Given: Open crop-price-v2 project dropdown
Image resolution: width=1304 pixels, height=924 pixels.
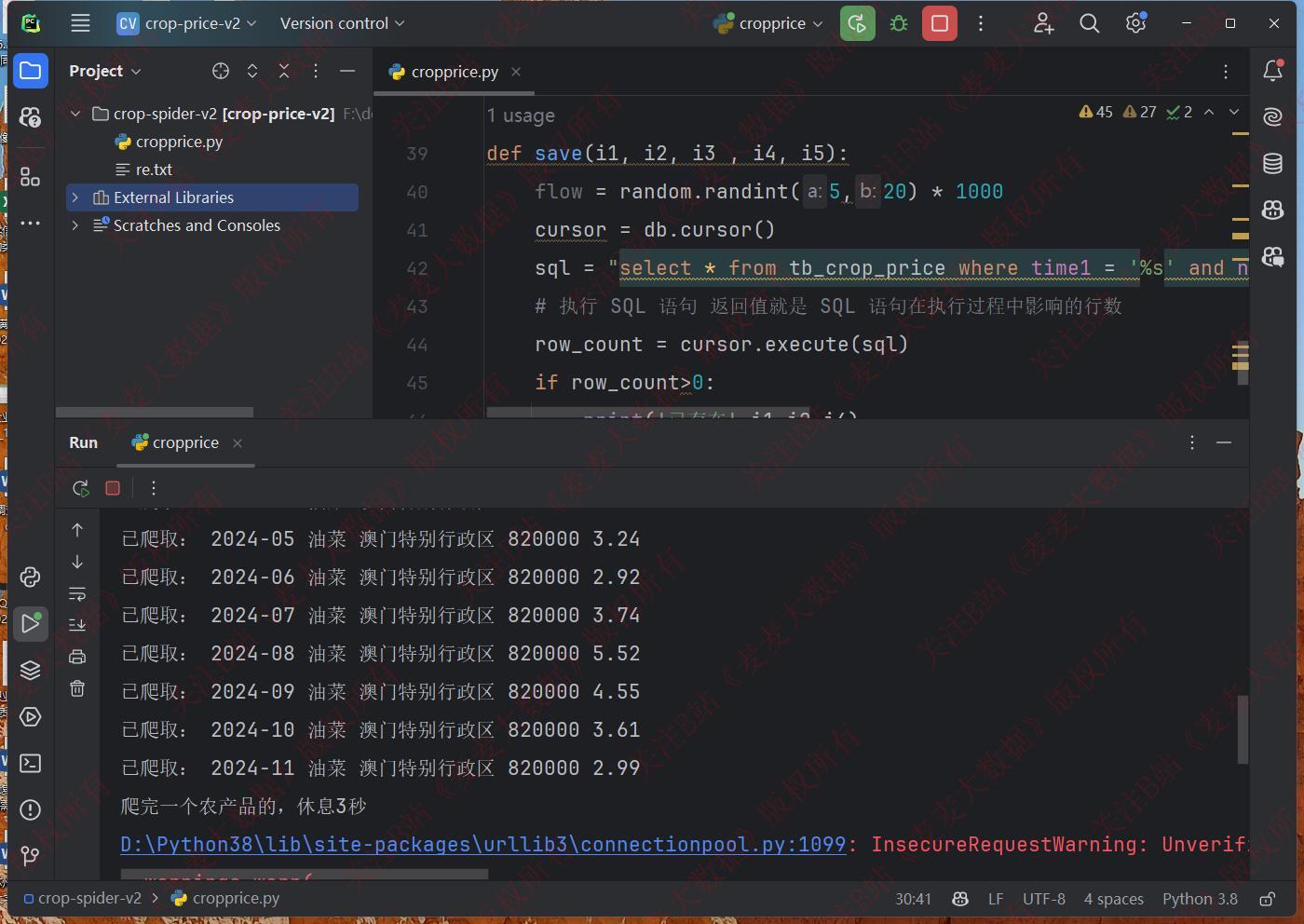Looking at the screenshot, I should pos(186,23).
